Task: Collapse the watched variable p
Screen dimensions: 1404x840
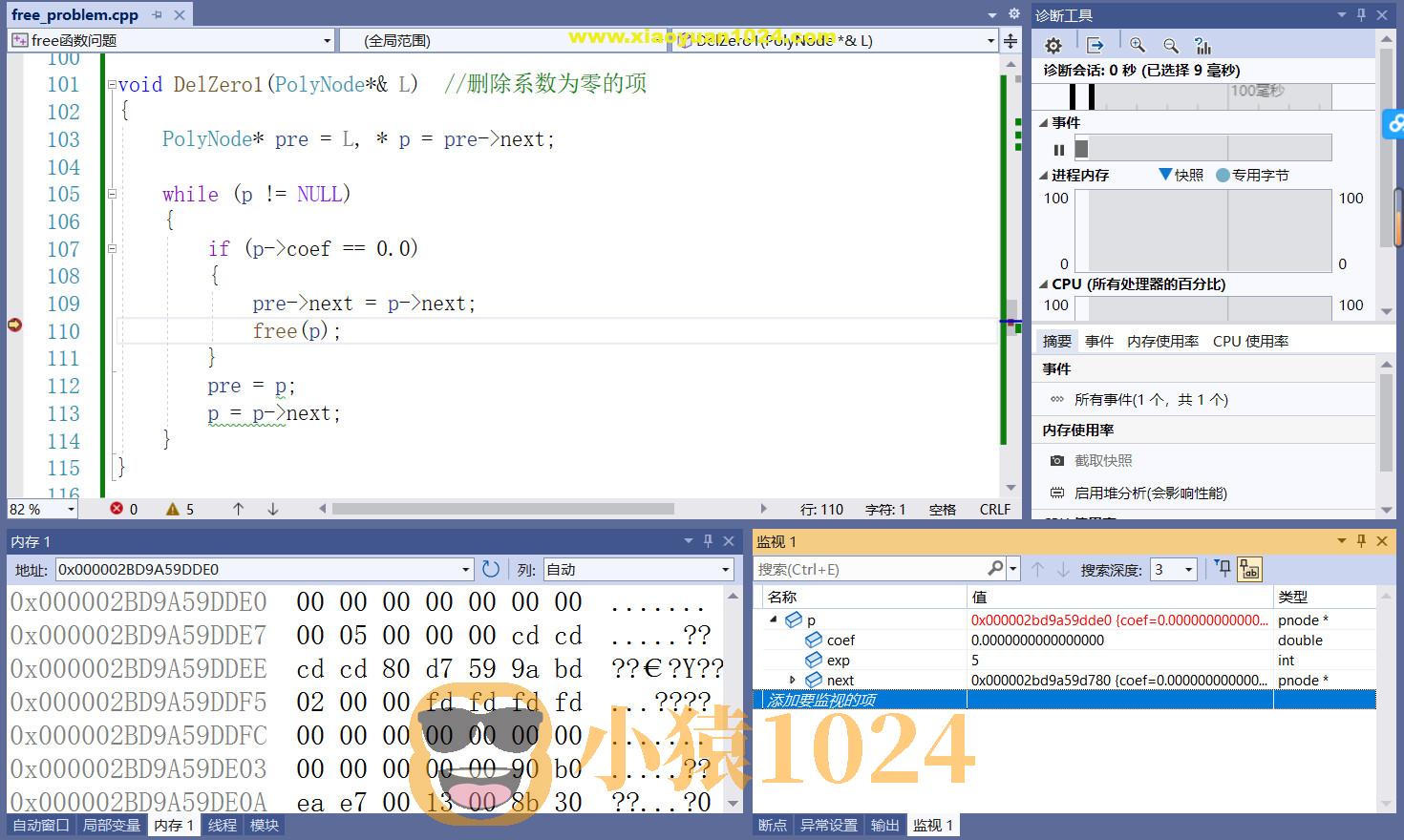Action: [x=772, y=619]
